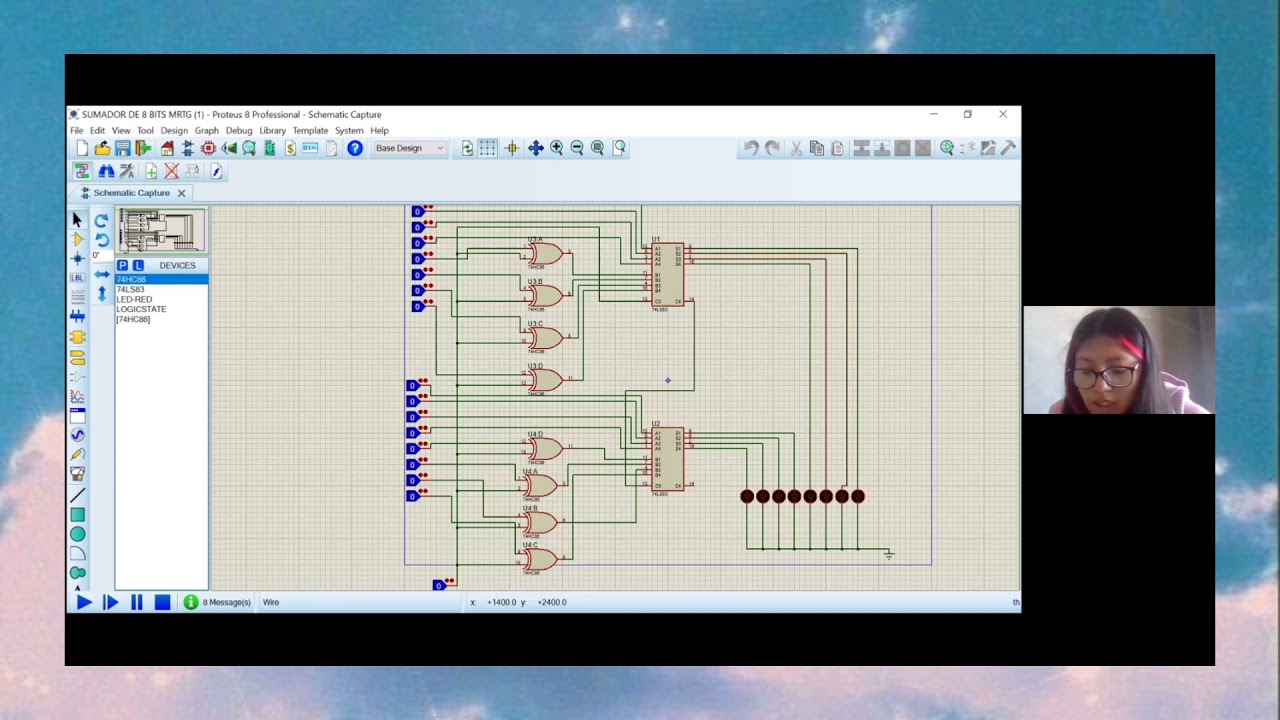This screenshot has height=720, width=1280.
Task: Pick parts from the libraries magnifier icon
Action: (x=946, y=148)
